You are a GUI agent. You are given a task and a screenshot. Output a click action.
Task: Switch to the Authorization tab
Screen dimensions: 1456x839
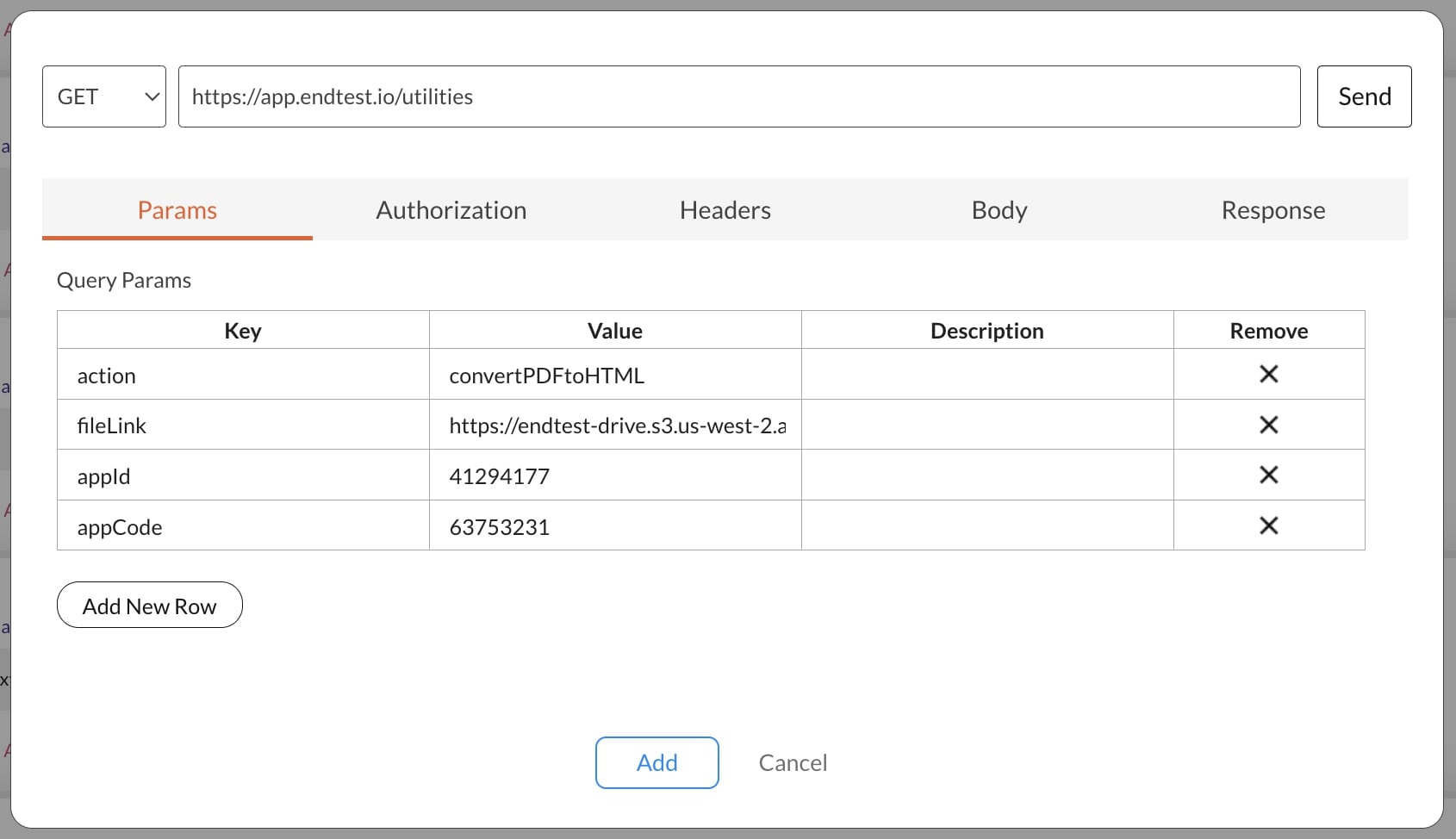451,209
